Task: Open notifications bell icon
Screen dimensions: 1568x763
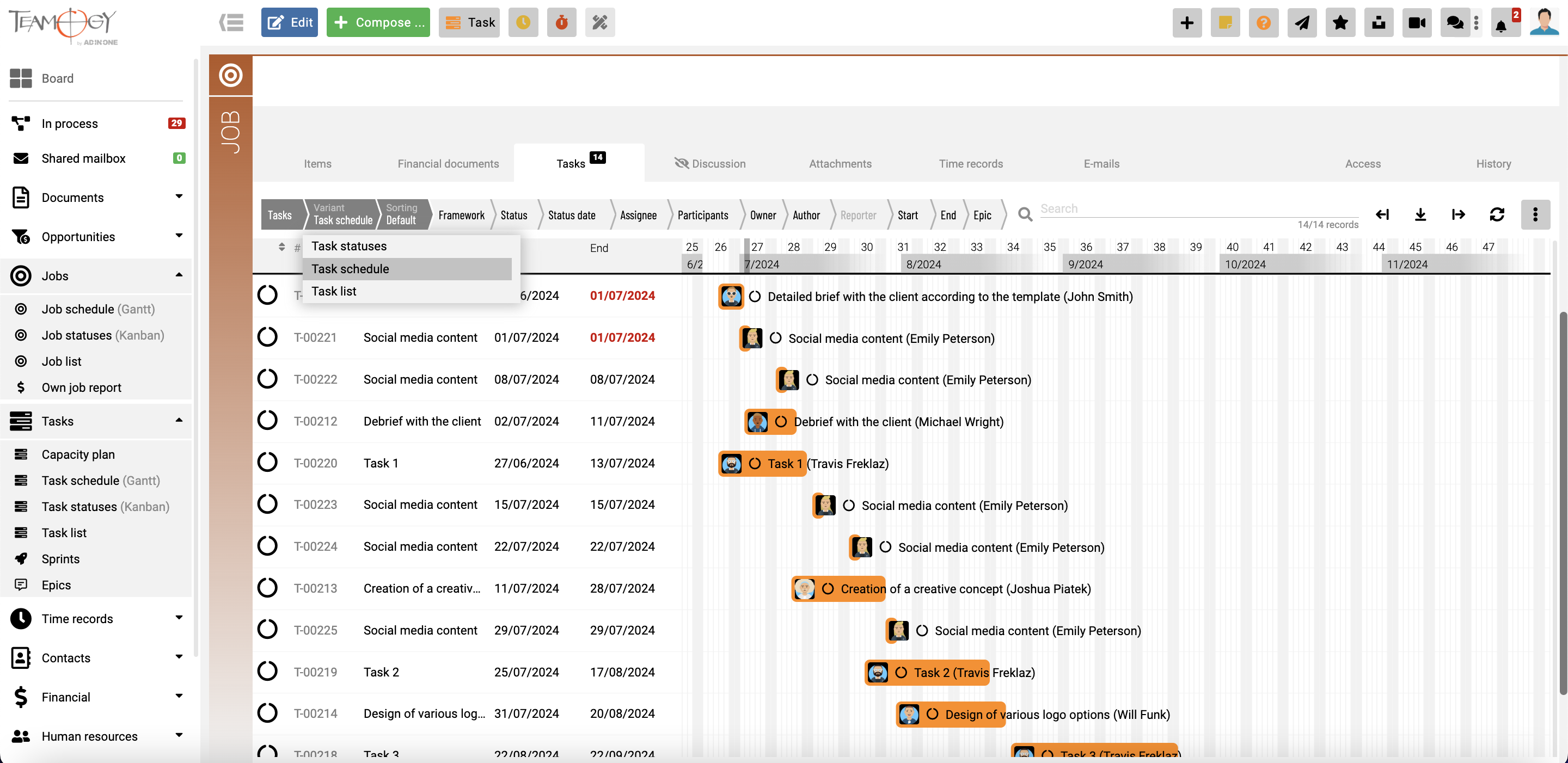Action: pos(1501,24)
